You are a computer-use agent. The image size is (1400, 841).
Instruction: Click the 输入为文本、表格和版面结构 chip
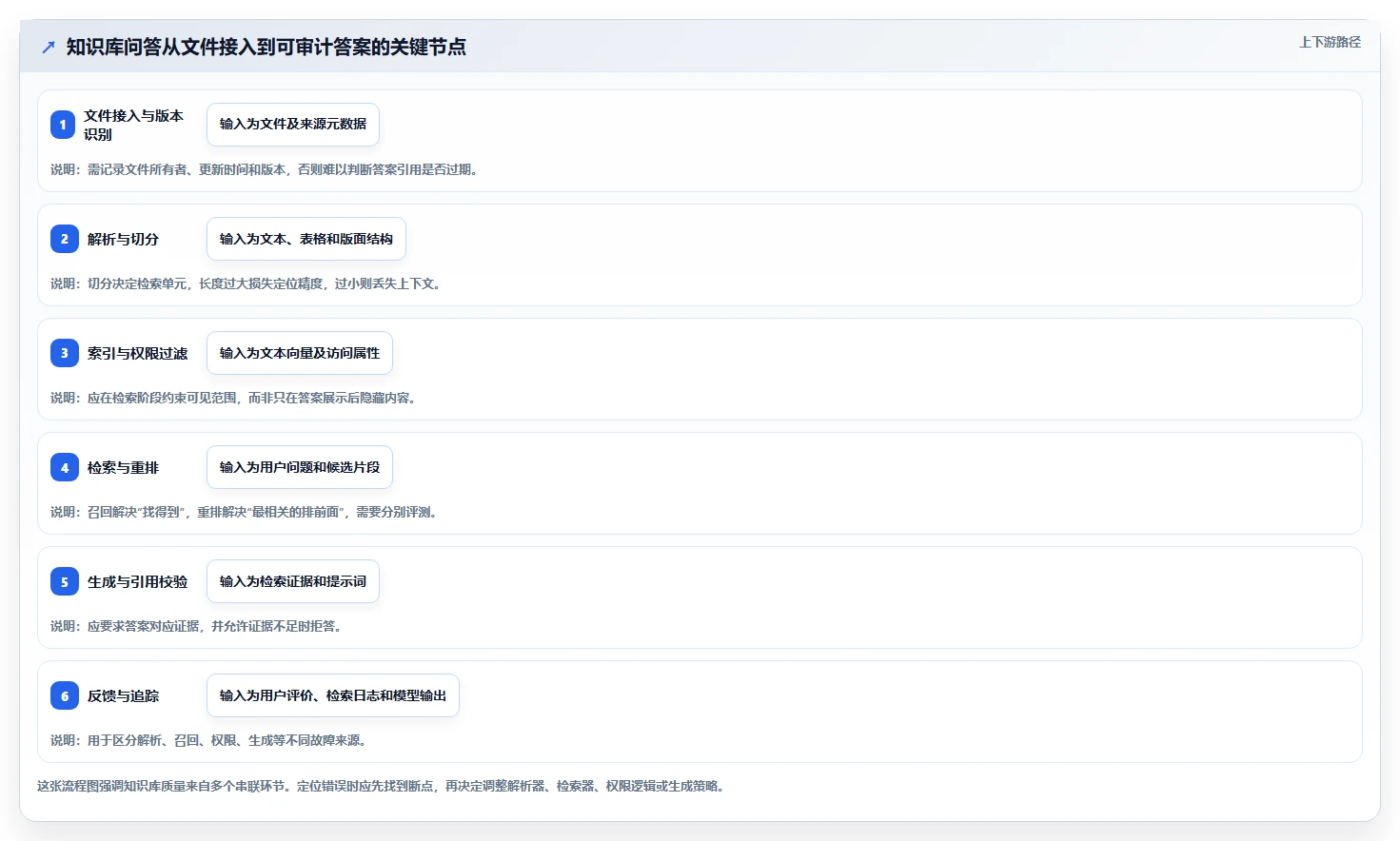tap(306, 239)
